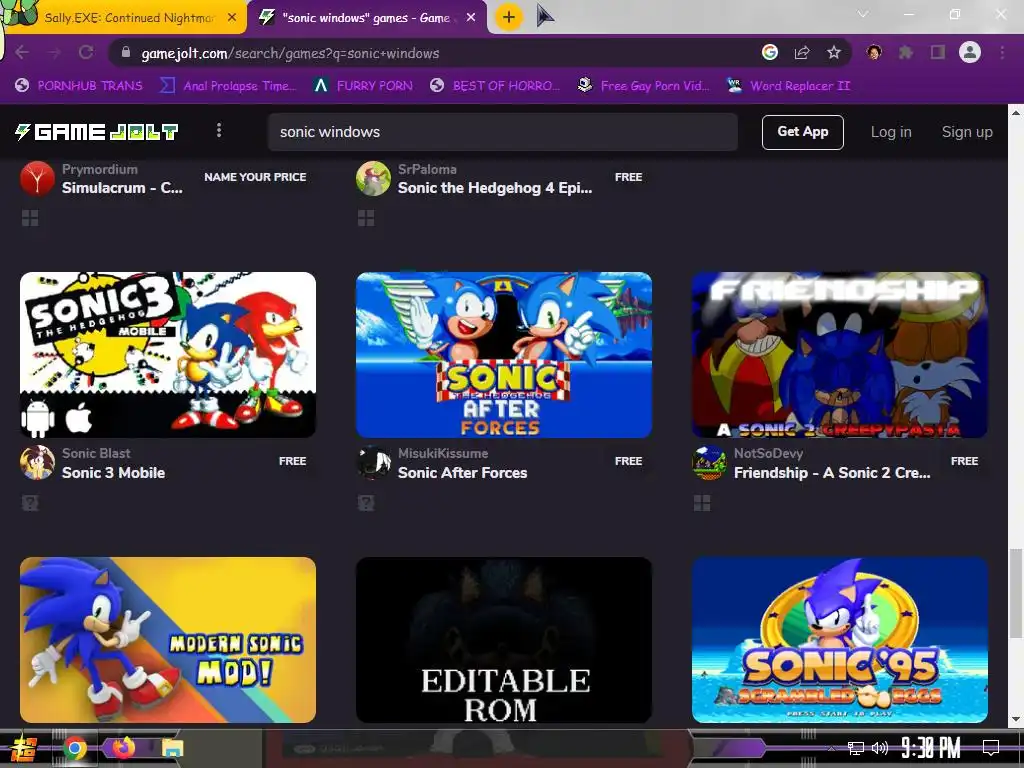Click Windows icon under Friendship game

[x=702, y=503]
